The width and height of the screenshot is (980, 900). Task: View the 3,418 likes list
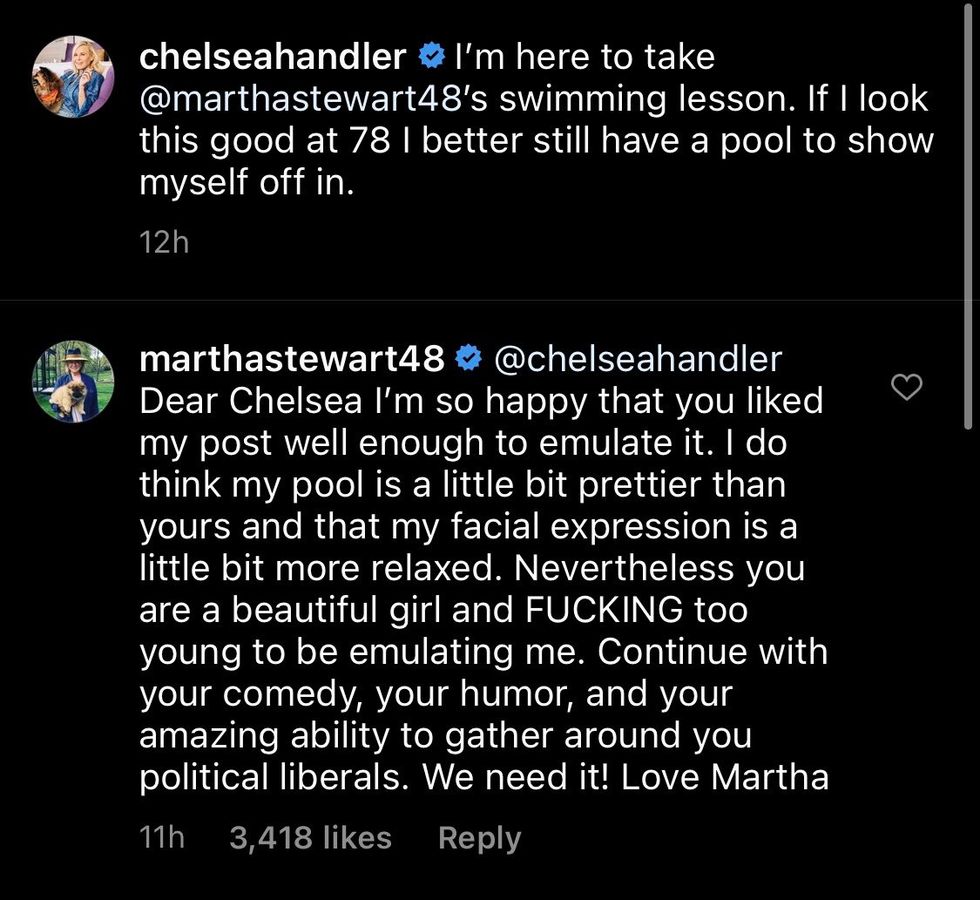pos(310,838)
